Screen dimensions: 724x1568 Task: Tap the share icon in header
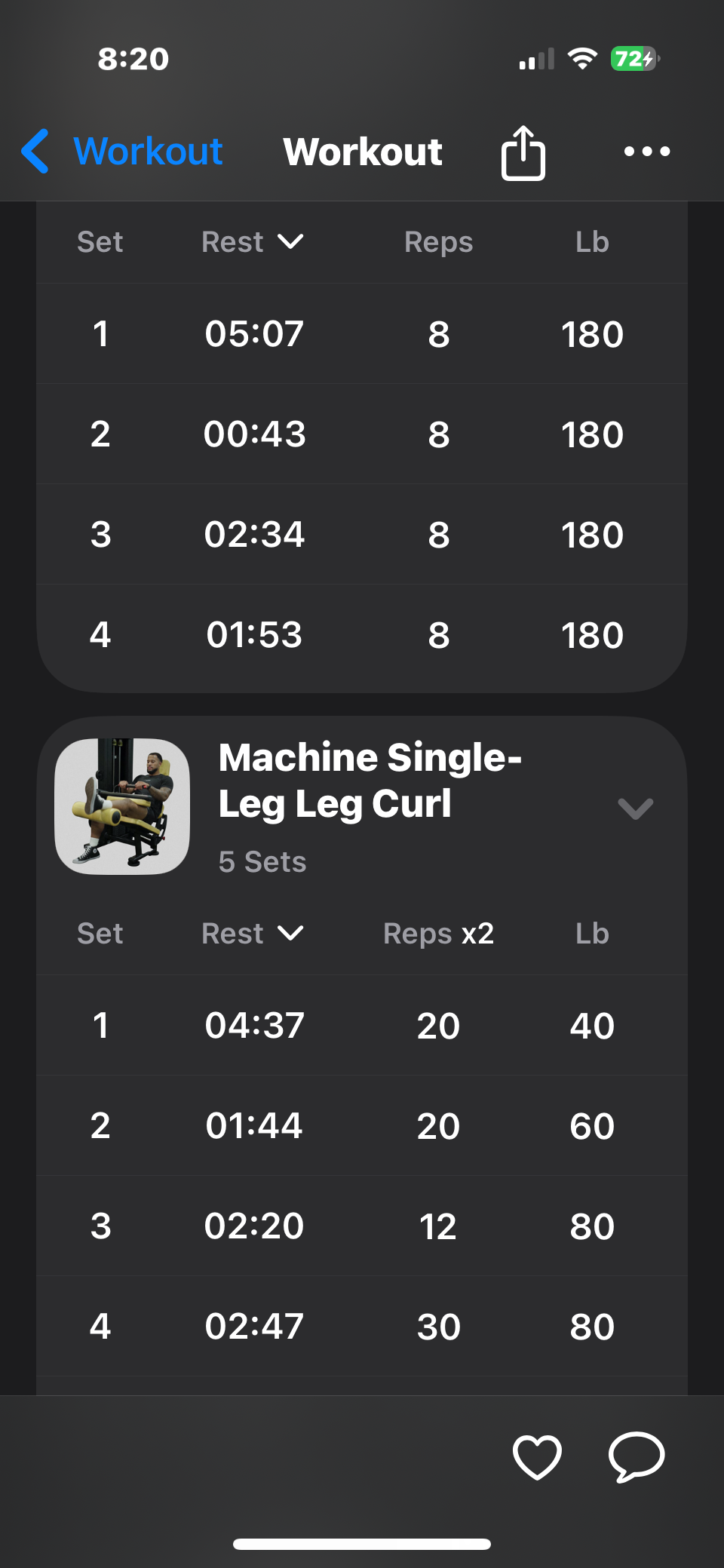[523, 152]
